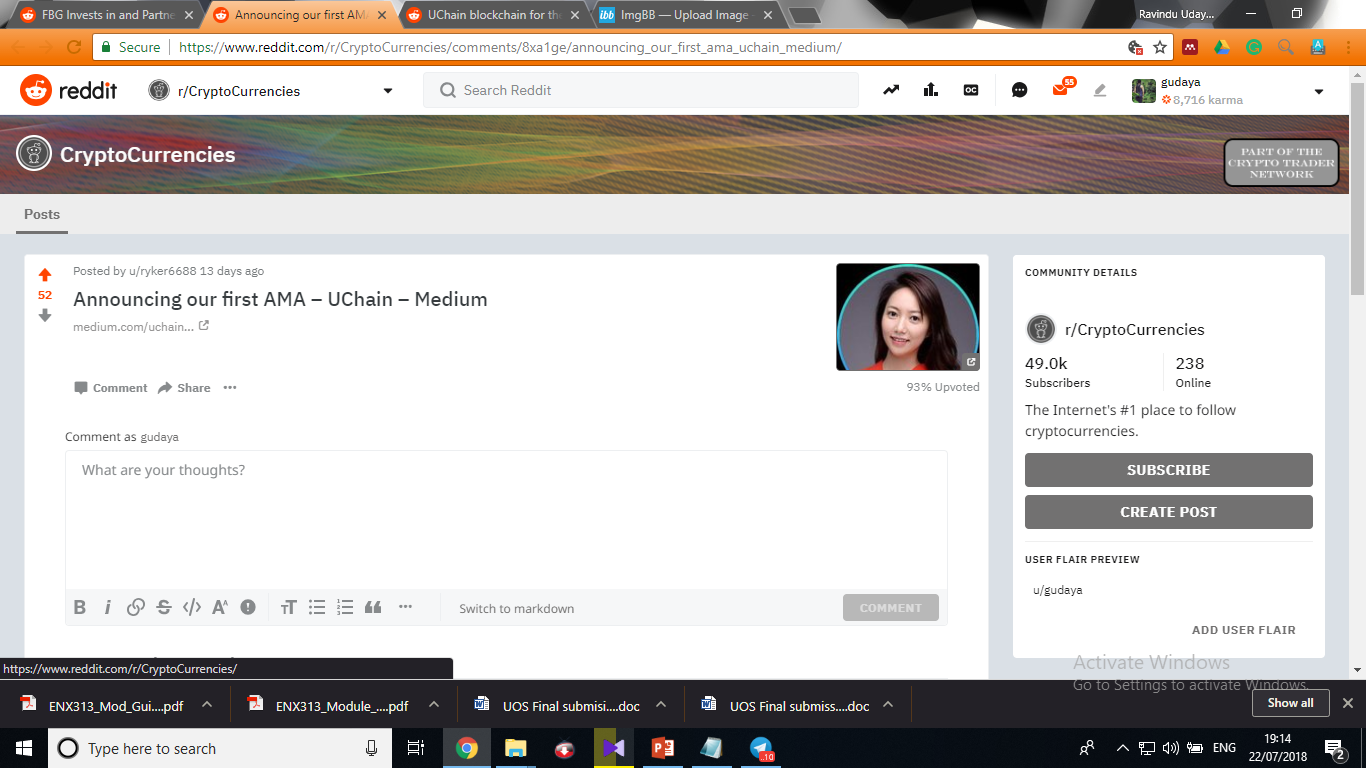This screenshot has width=1366, height=768.
Task: Reload the page
Action: (74, 47)
